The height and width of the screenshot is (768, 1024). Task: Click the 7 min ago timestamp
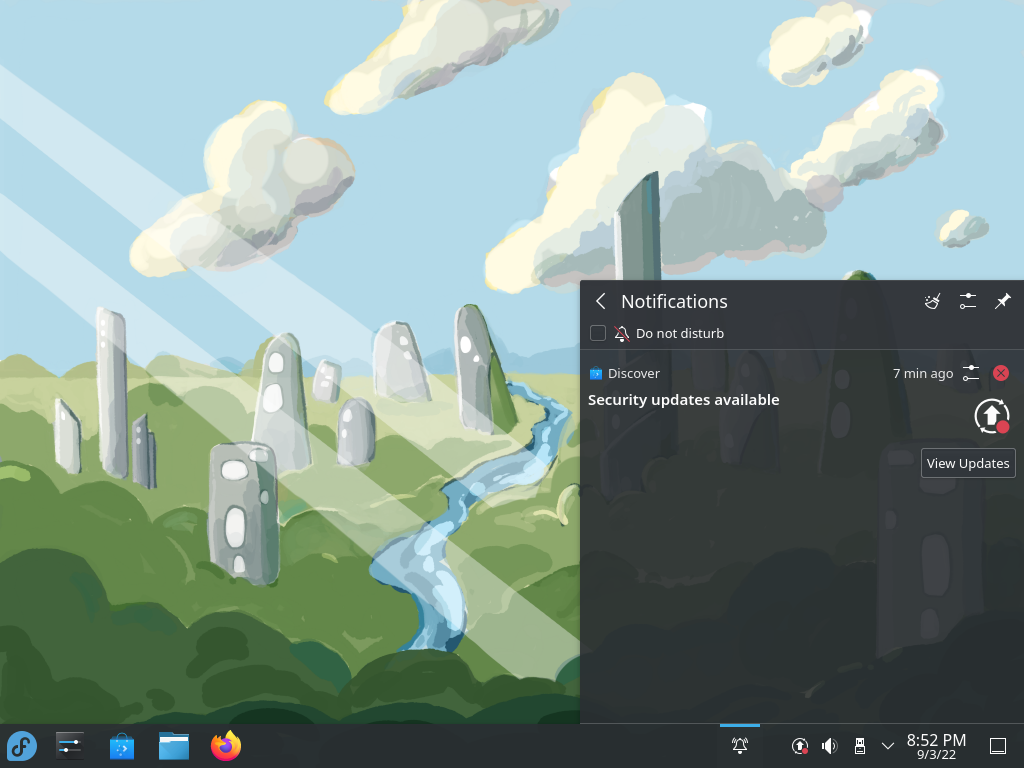[x=923, y=374]
